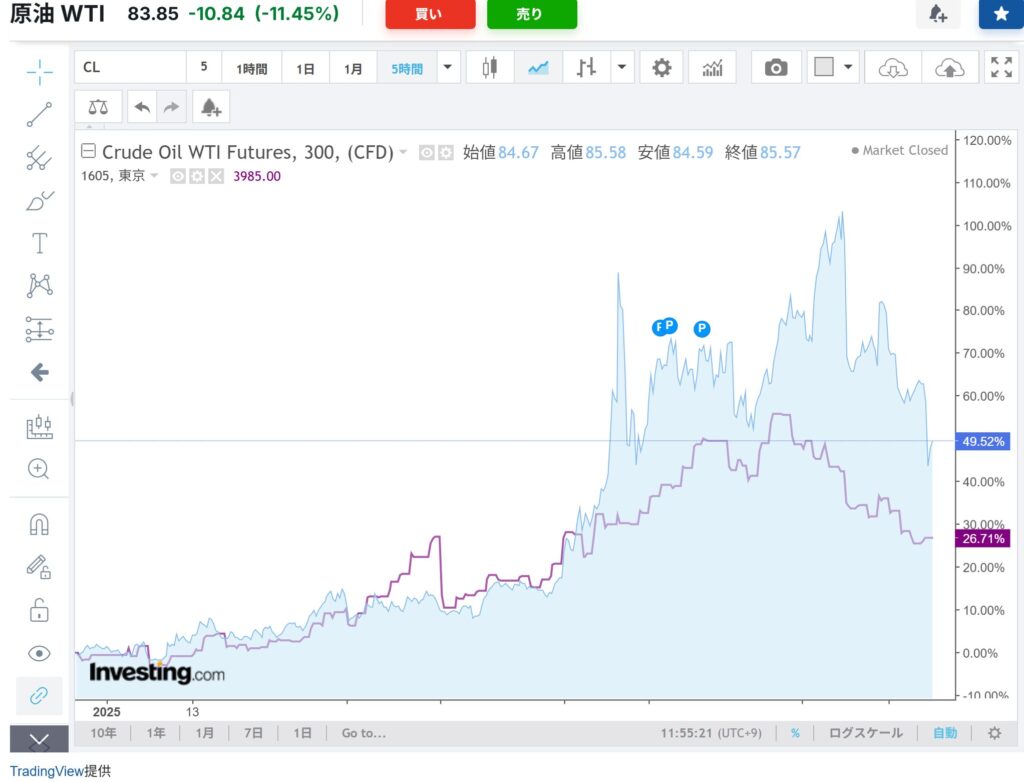The height and width of the screenshot is (782, 1024).
Task: Choose the text annotation tool
Action: point(39,243)
